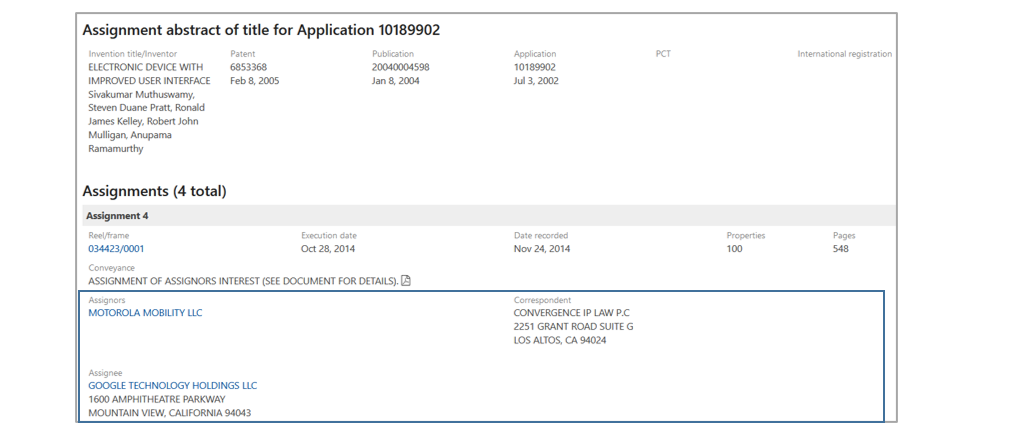Open reel/frame link 034423/0001
The height and width of the screenshot is (436, 1021).
pos(117,249)
